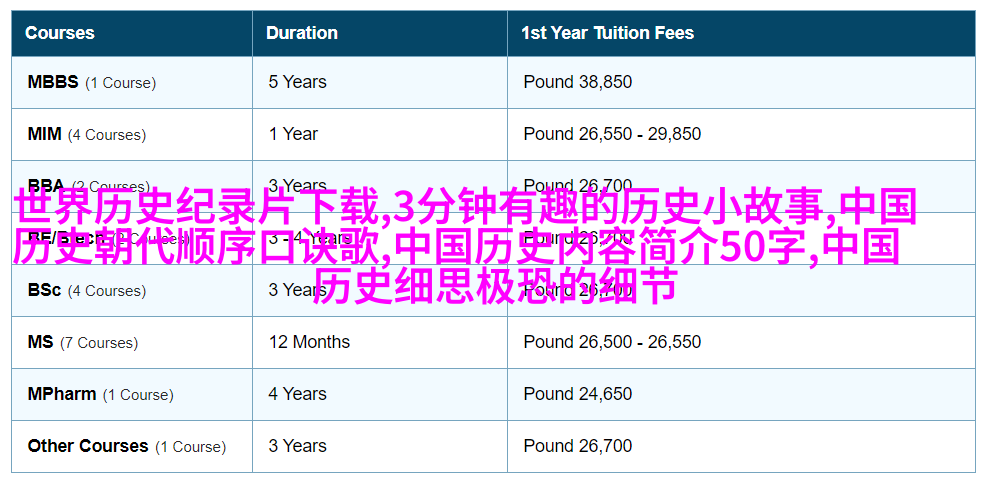Select the 1 Year duration cell

click(293, 134)
